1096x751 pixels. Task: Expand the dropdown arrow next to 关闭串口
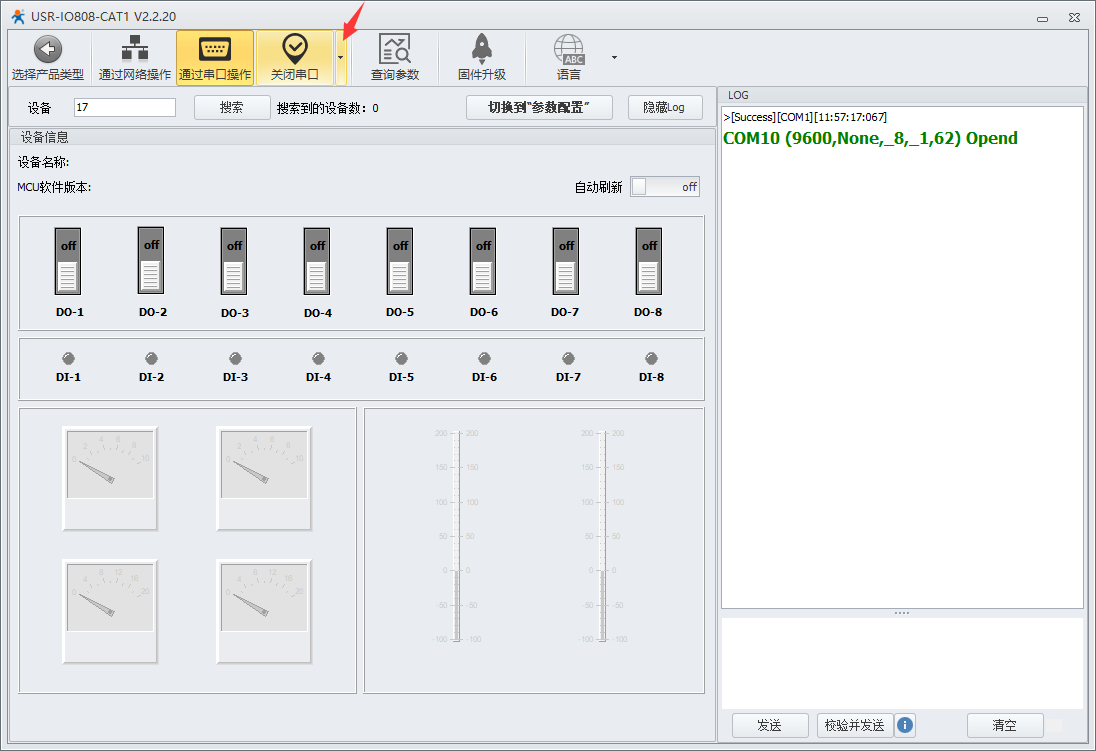(x=340, y=57)
